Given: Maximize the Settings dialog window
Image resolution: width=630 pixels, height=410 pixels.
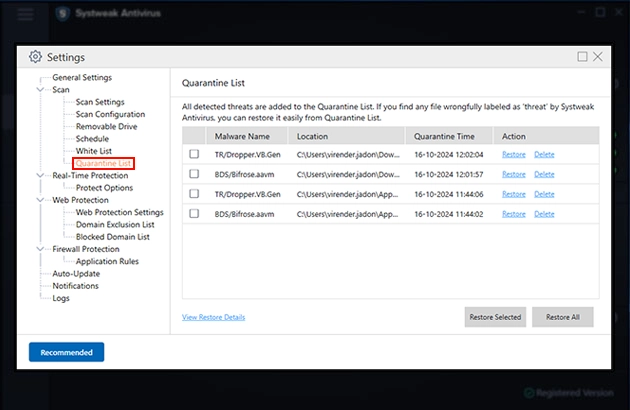Looking at the screenshot, I should tap(583, 57).
